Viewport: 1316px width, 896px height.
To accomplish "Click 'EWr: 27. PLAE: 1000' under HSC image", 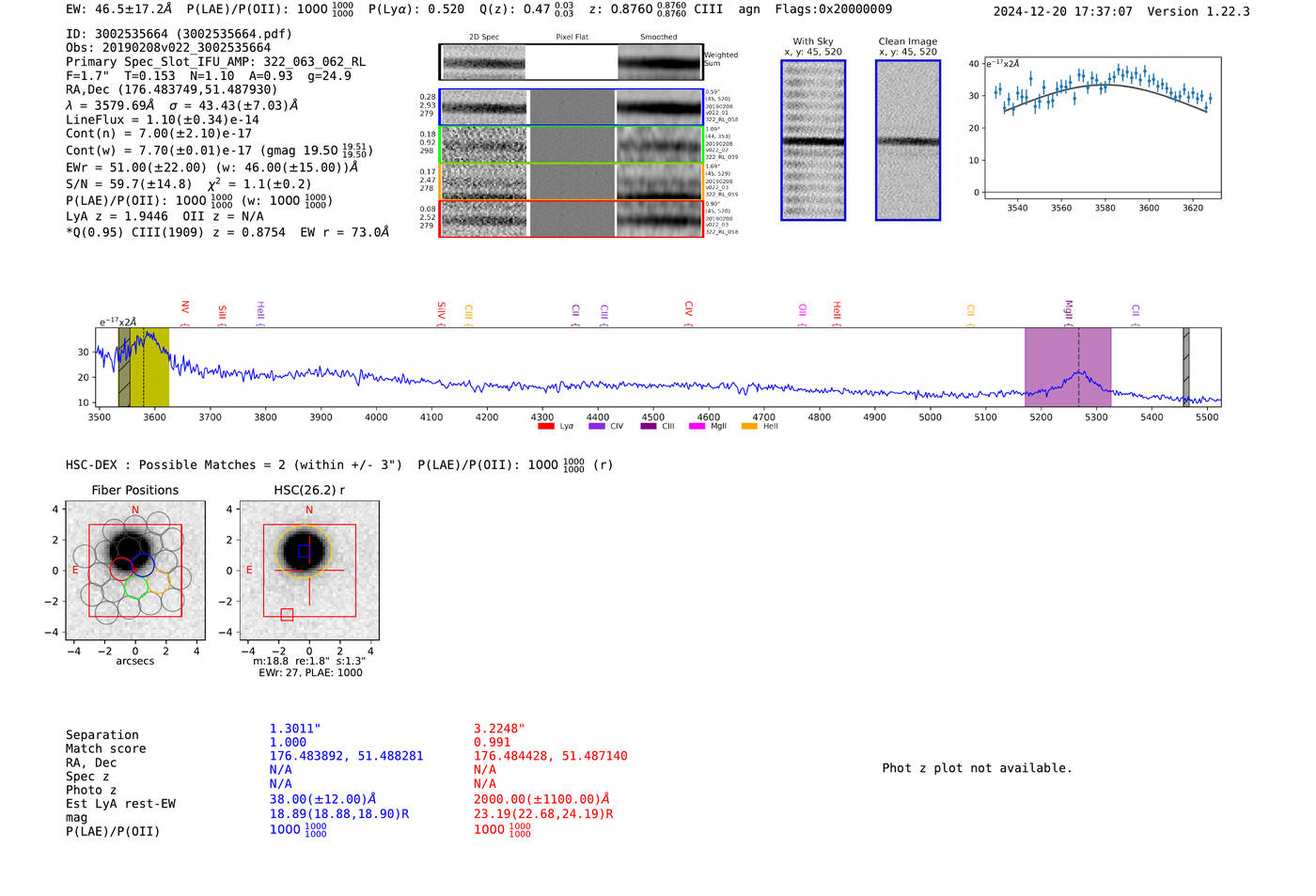I will (310, 673).
